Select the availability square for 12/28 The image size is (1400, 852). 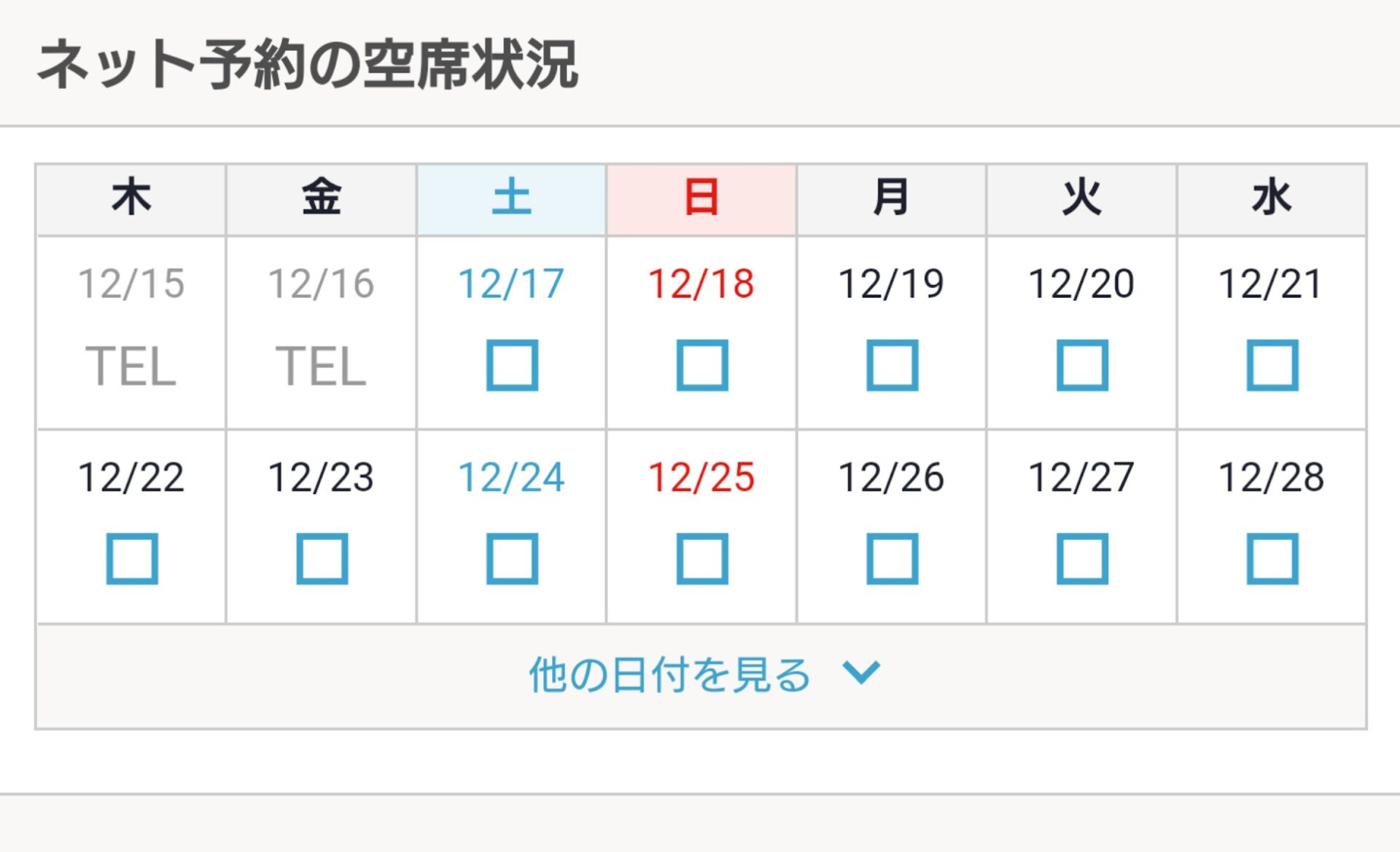click(x=1272, y=559)
